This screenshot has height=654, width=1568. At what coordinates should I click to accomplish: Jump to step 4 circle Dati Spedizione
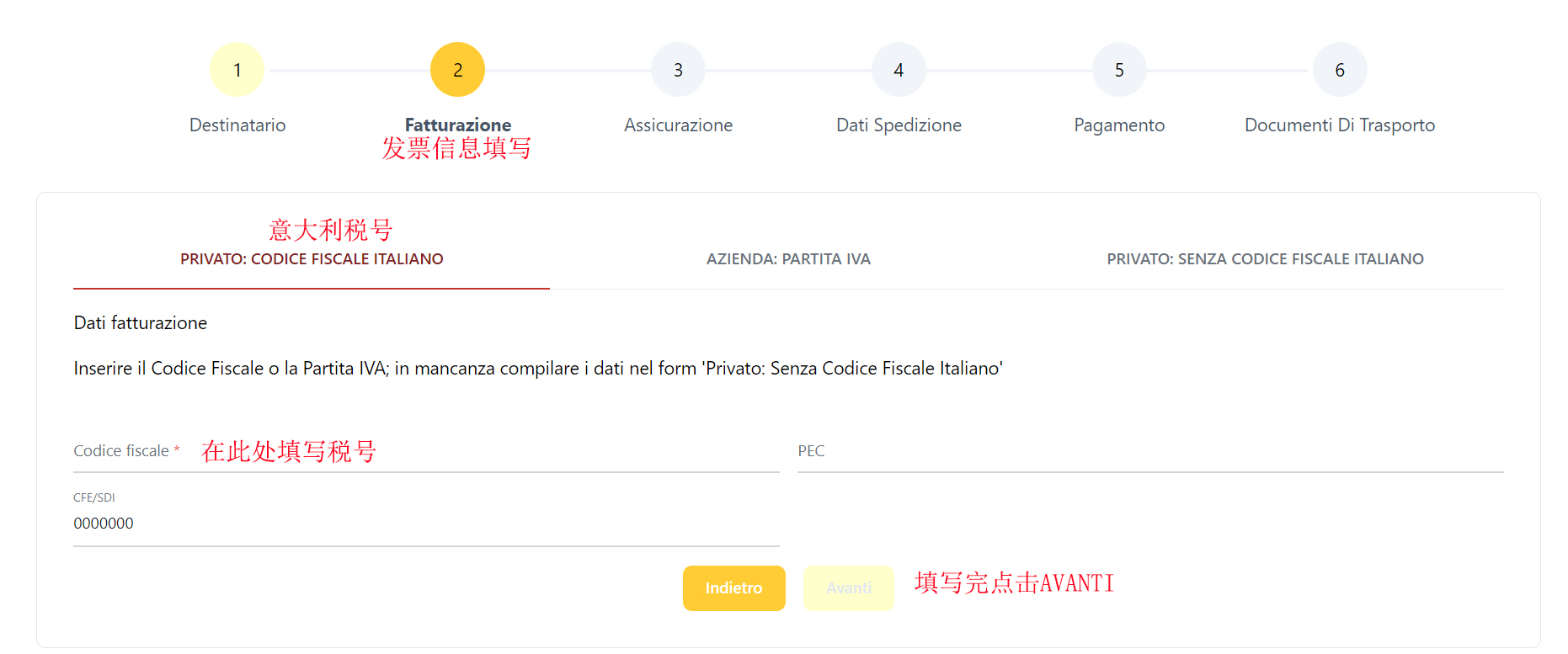(899, 70)
